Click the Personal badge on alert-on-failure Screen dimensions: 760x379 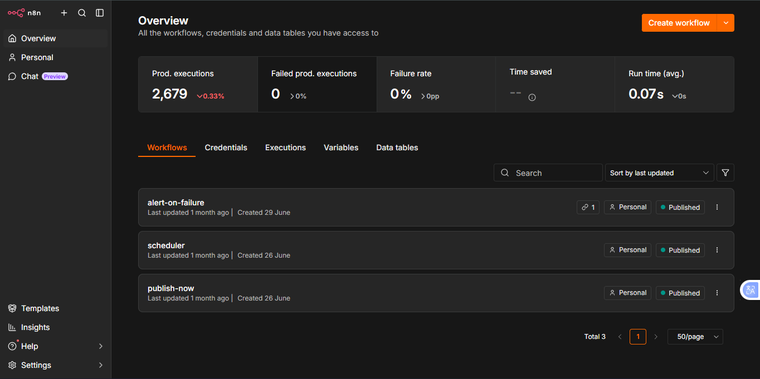tap(628, 207)
